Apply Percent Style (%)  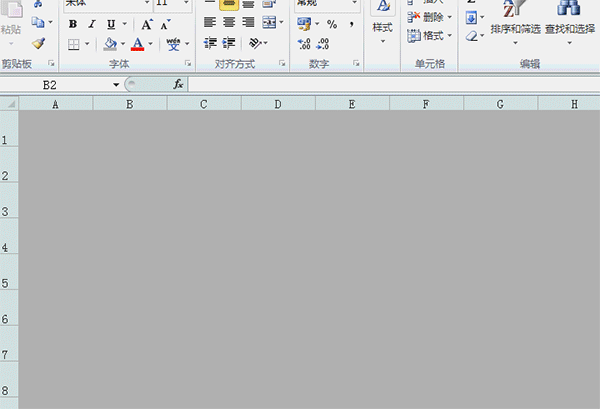pyautogui.click(x=332, y=24)
